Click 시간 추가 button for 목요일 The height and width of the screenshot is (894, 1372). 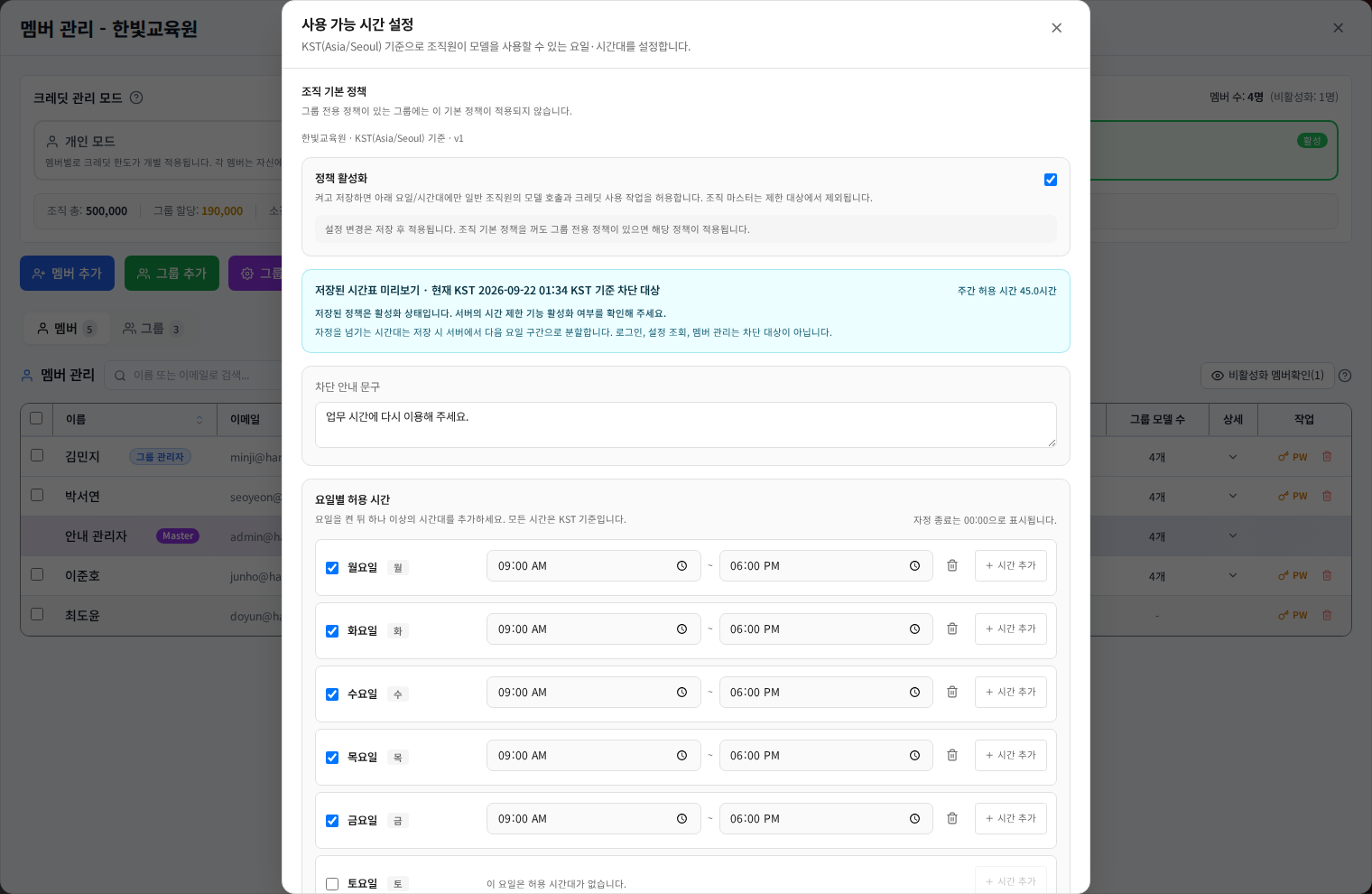[1011, 755]
